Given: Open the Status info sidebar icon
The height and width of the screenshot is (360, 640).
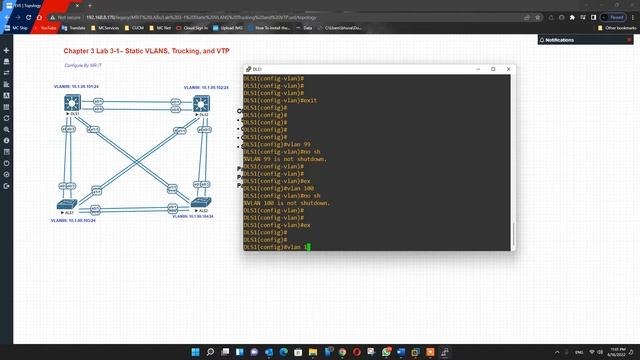Looking at the screenshot, I should coord(6,140).
